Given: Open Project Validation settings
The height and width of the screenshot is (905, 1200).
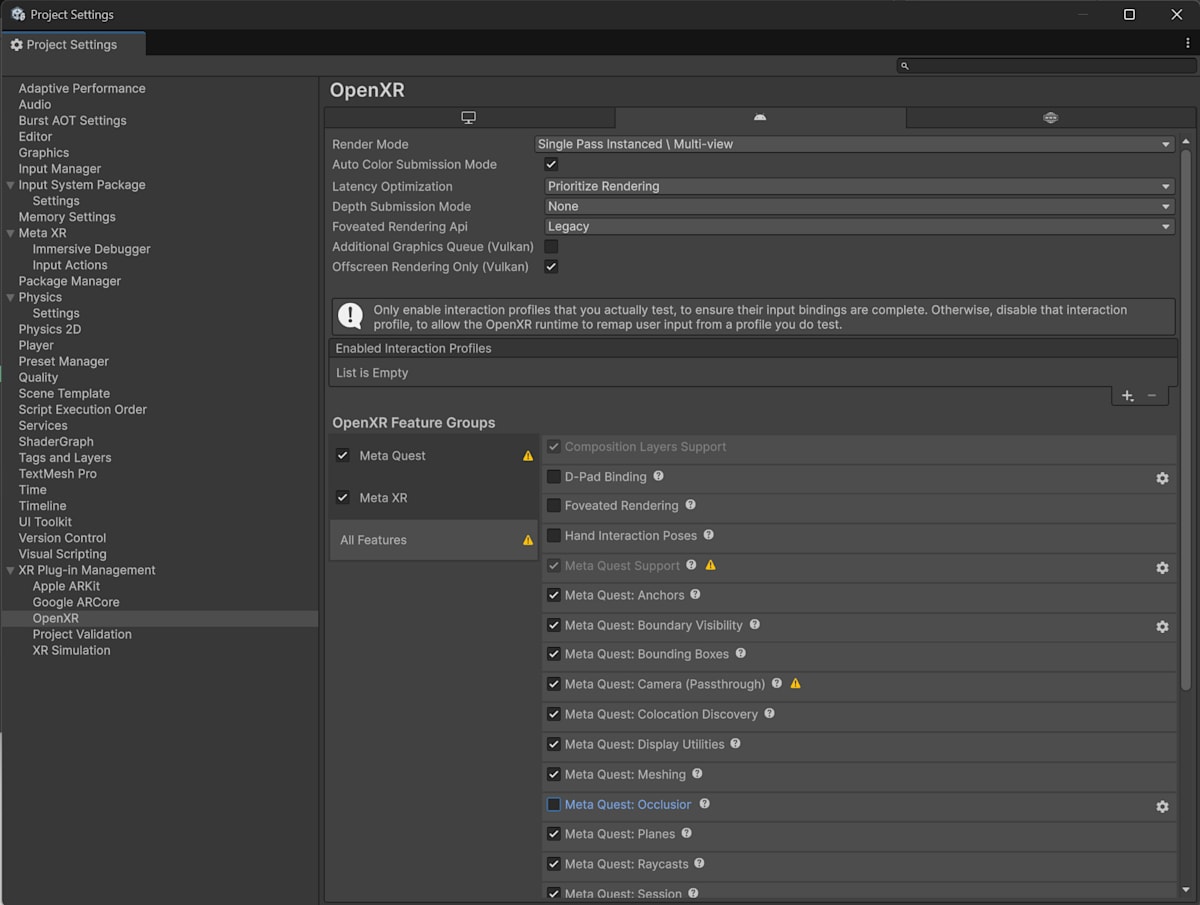Looking at the screenshot, I should [82, 634].
